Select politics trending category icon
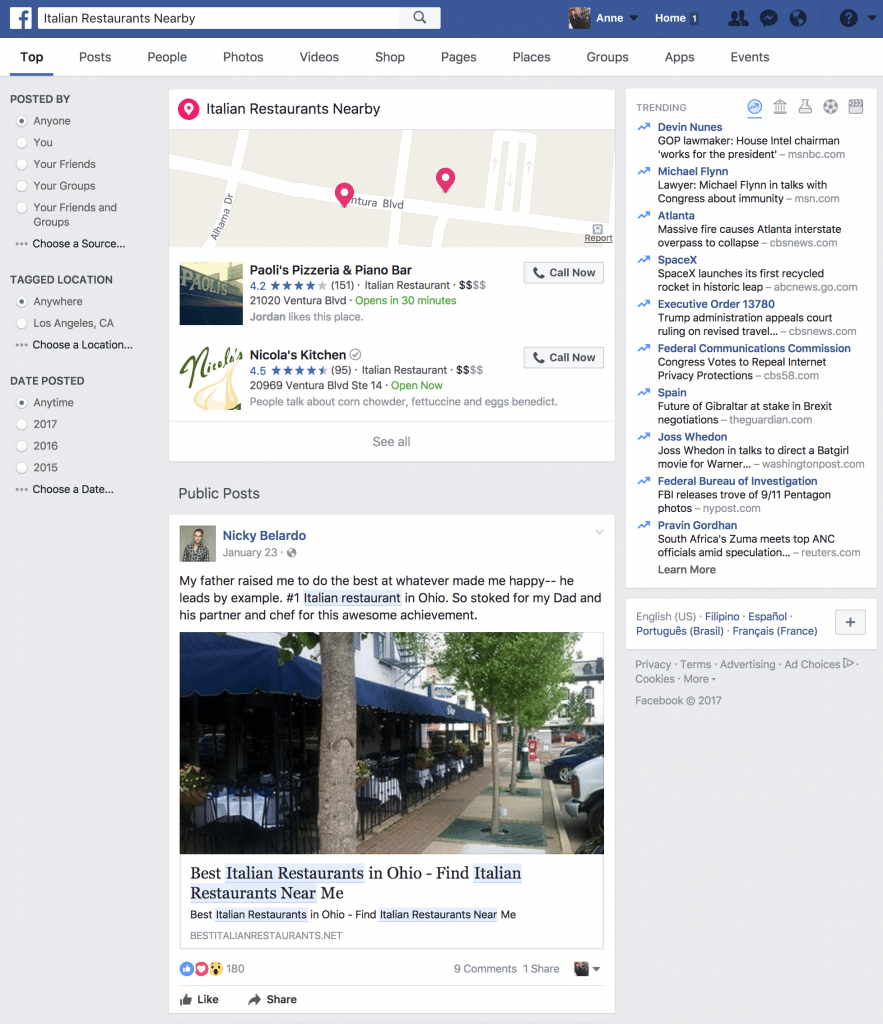This screenshot has height=1024, width=883. [x=780, y=106]
